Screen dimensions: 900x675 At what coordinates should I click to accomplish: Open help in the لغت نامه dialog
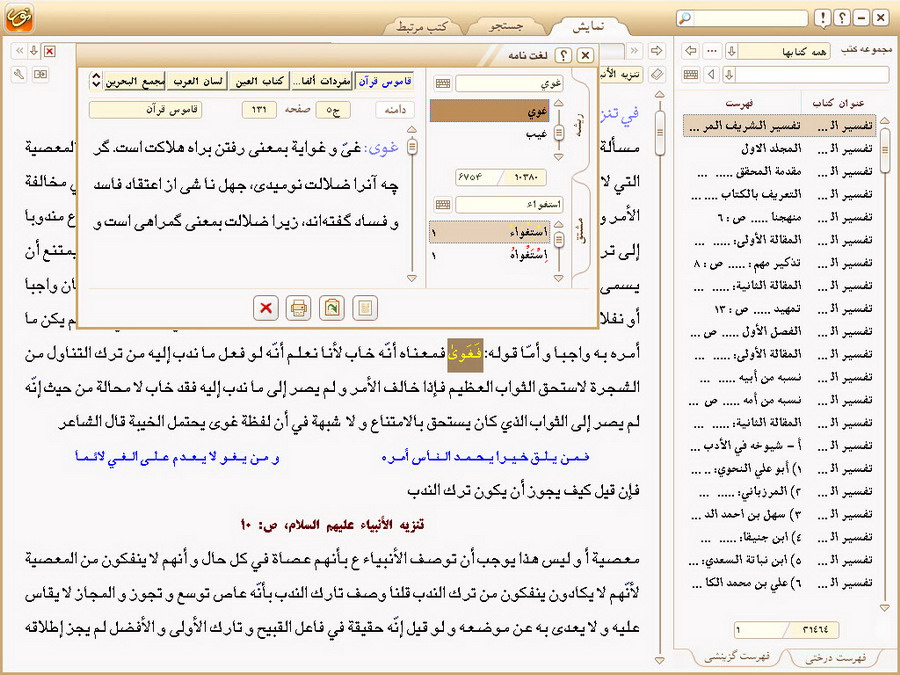564,55
